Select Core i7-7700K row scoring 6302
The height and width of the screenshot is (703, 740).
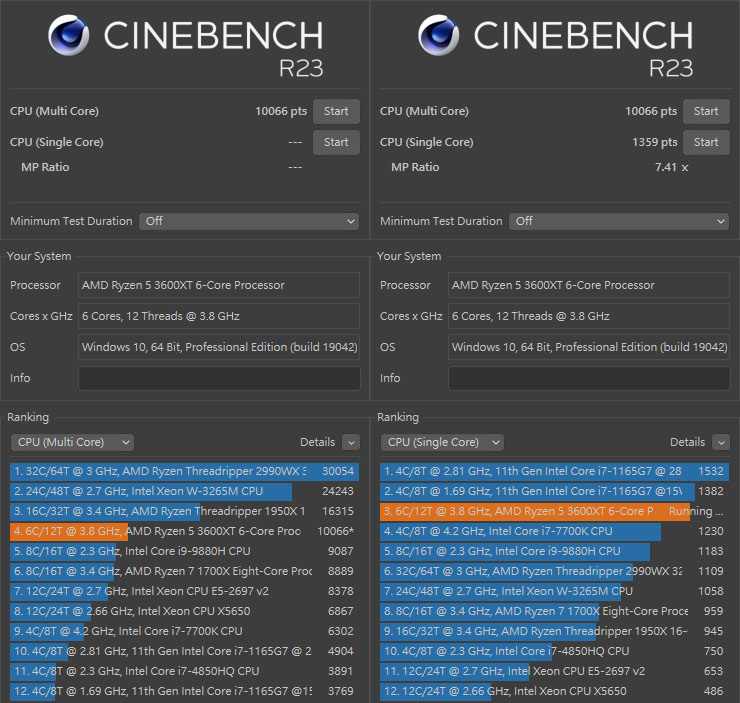tap(184, 631)
